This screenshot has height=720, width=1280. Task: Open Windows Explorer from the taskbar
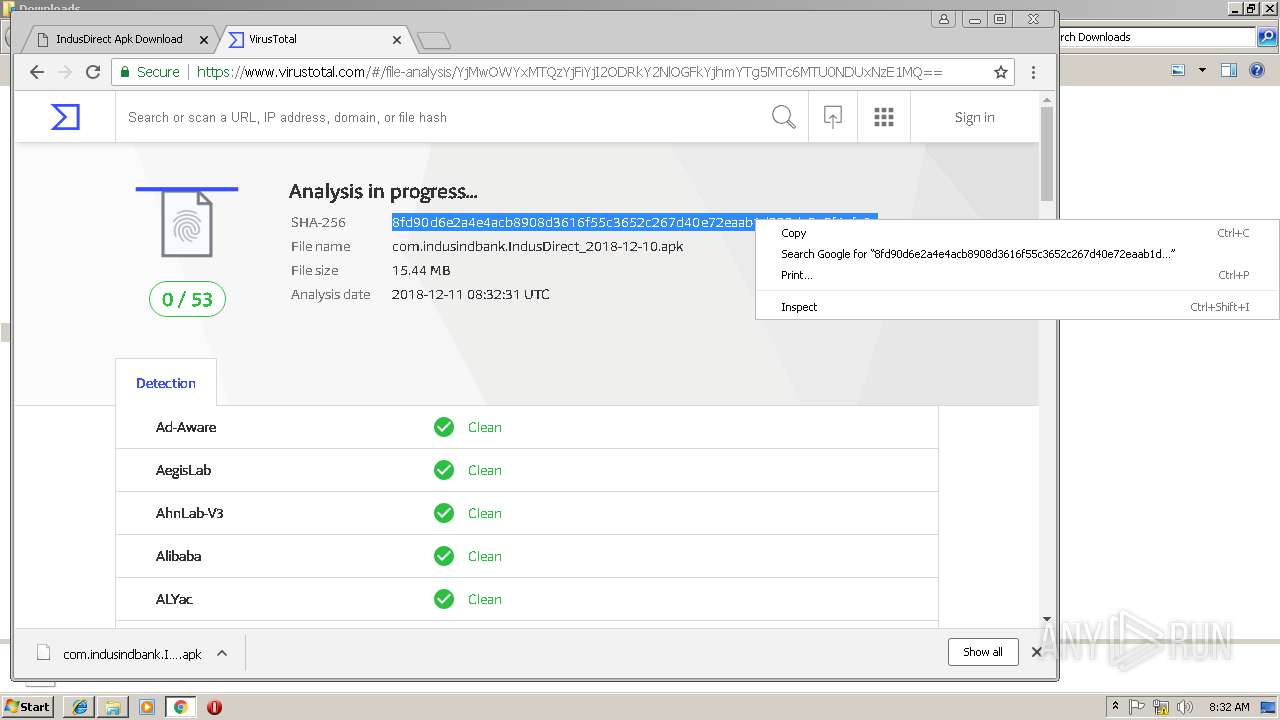tap(113, 706)
